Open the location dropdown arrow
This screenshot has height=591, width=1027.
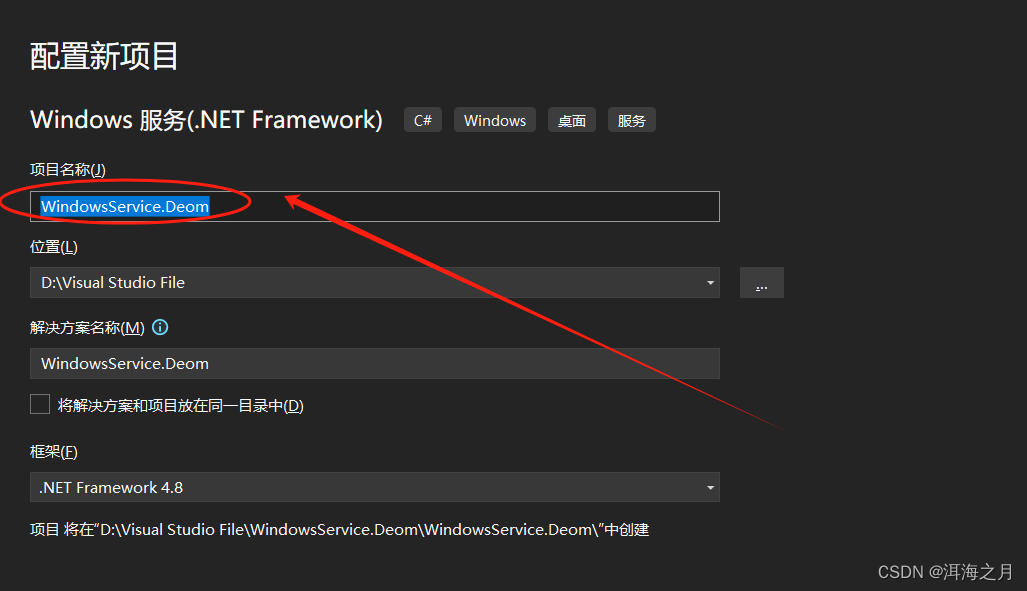click(x=710, y=283)
